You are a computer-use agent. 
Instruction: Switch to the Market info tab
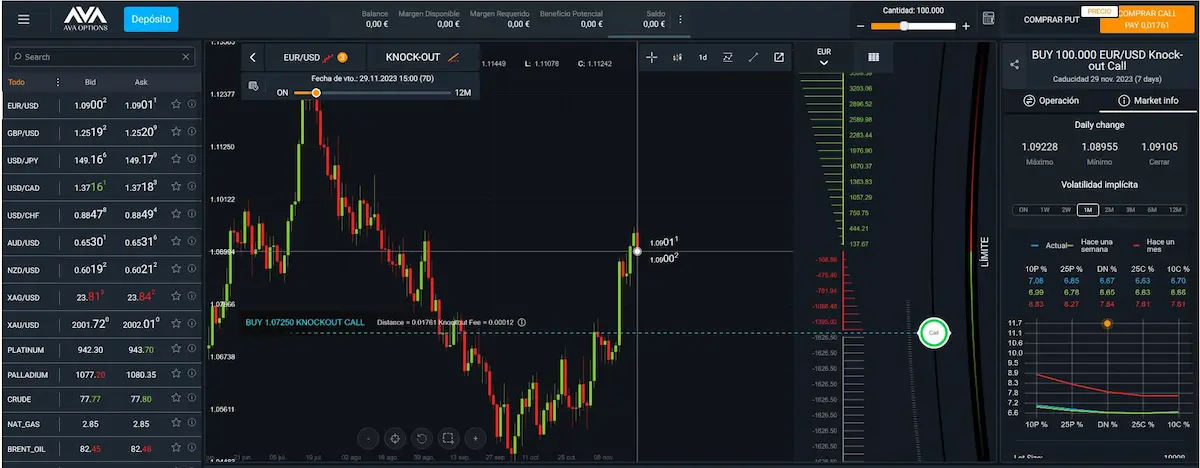click(1148, 101)
